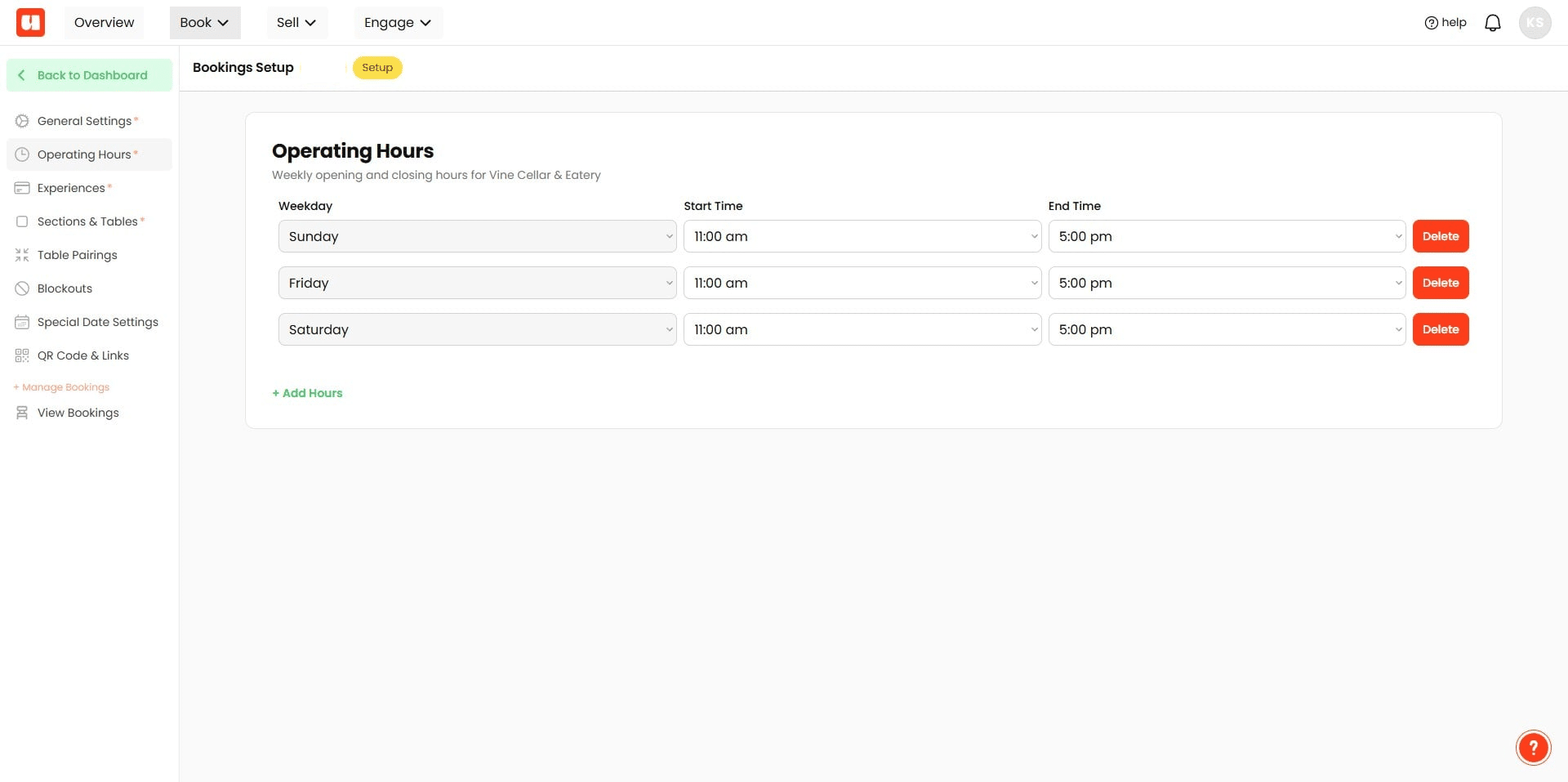Open the Sunday weekday dropdown

(x=477, y=236)
